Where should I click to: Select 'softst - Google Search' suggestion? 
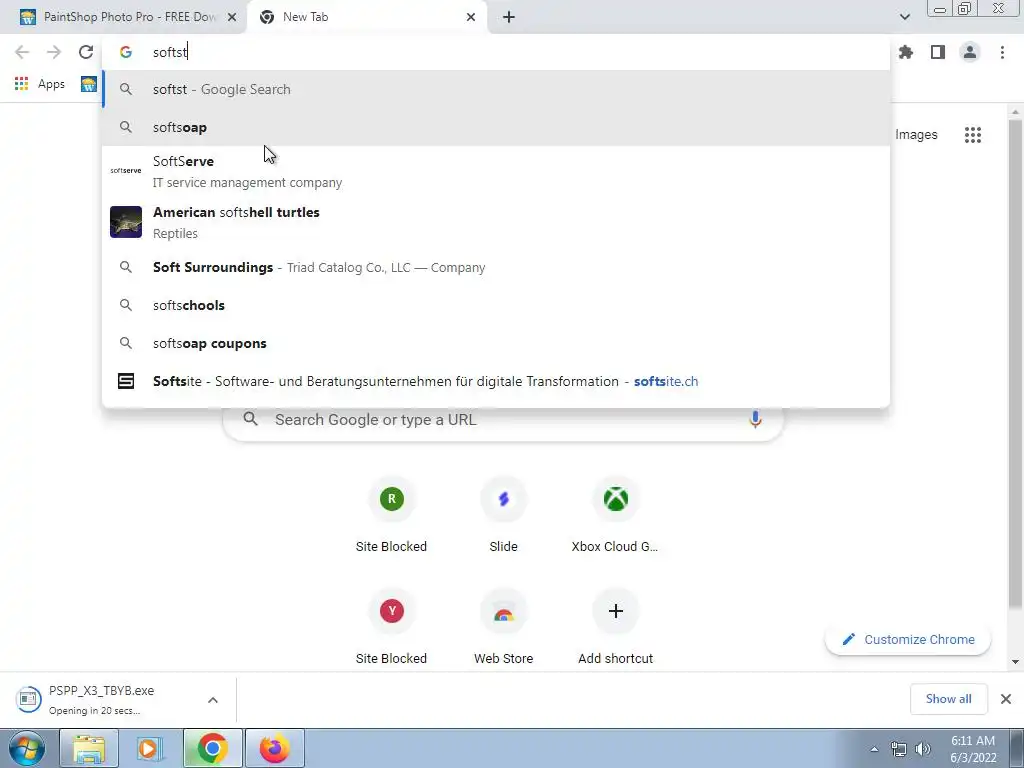496,89
